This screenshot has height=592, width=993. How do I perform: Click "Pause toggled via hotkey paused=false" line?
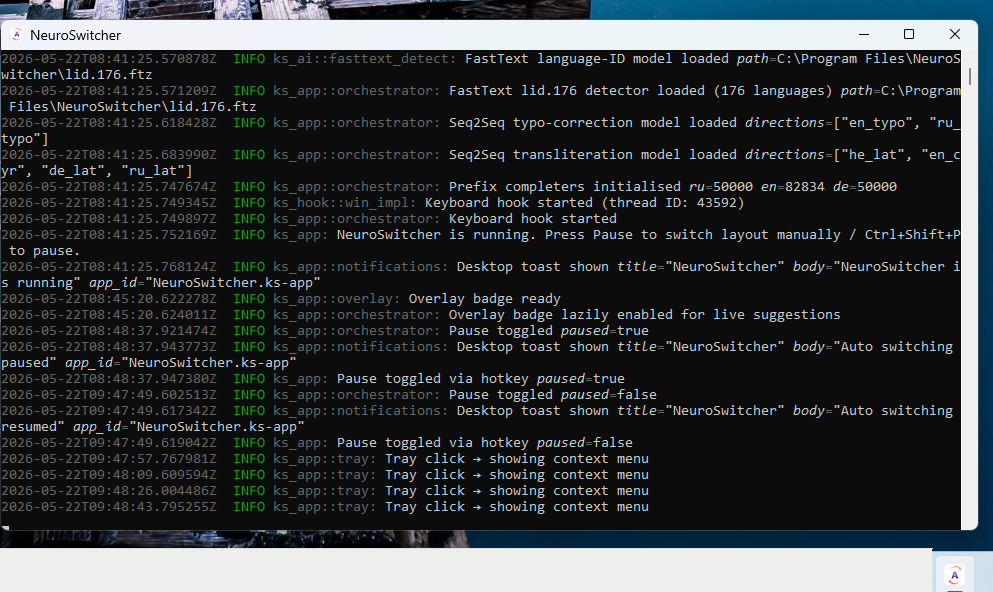click(317, 443)
